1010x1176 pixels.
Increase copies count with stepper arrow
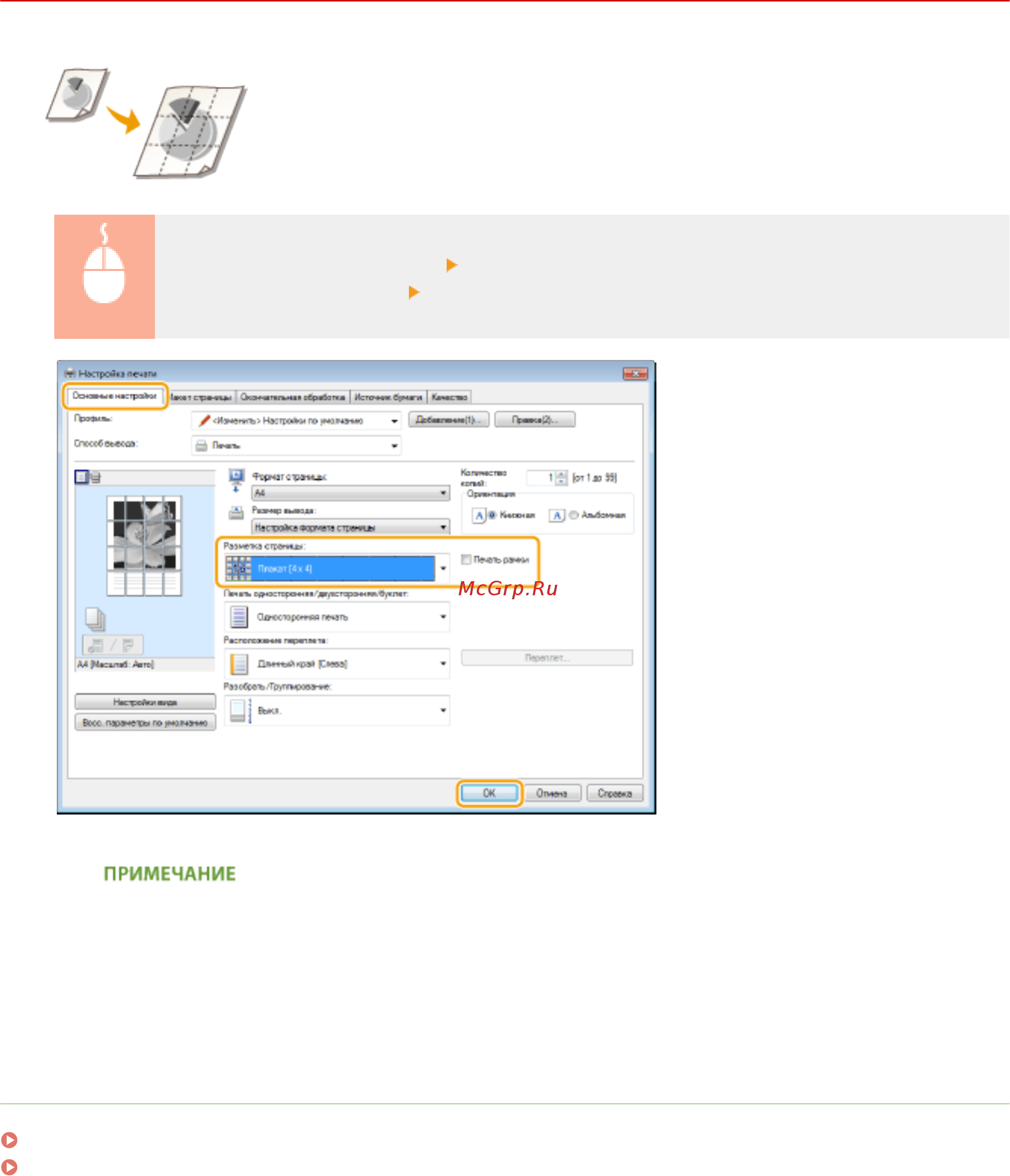[x=561, y=474]
